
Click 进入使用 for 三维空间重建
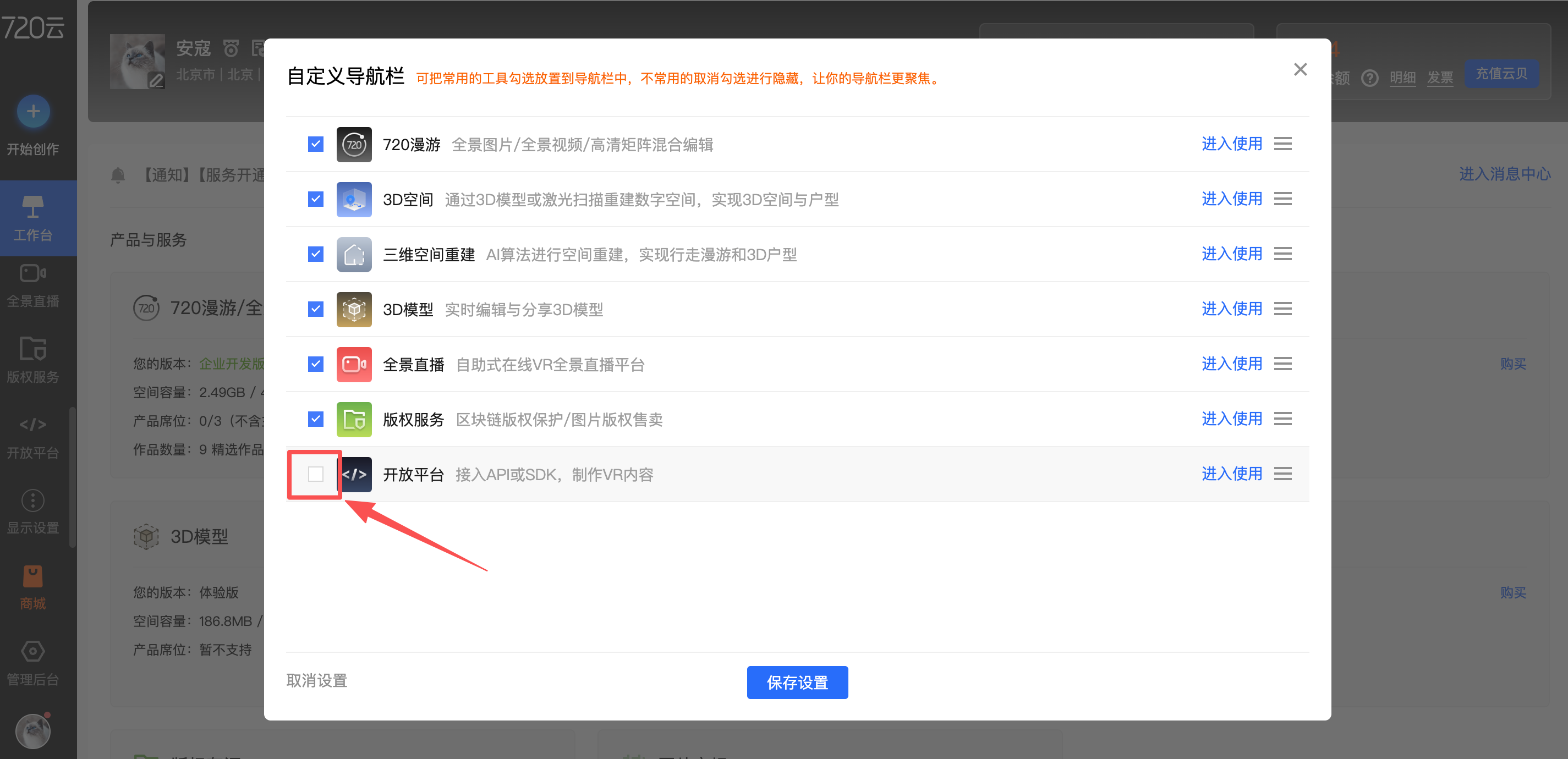[x=1231, y=254]
